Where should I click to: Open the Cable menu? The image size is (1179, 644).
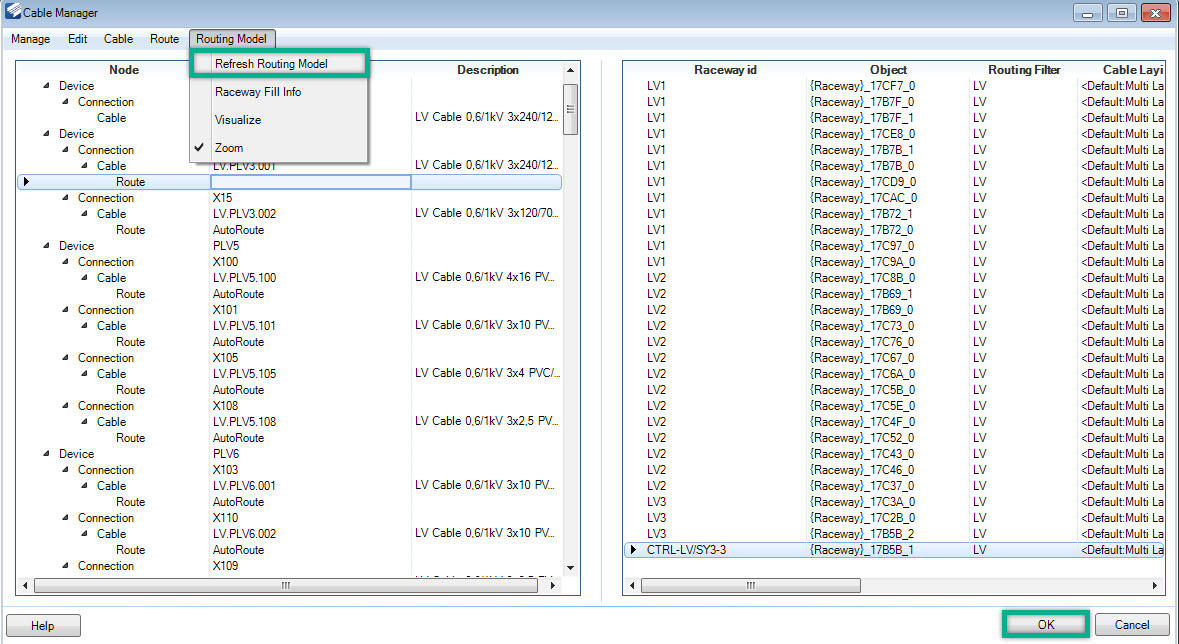(x=118, y=39)
